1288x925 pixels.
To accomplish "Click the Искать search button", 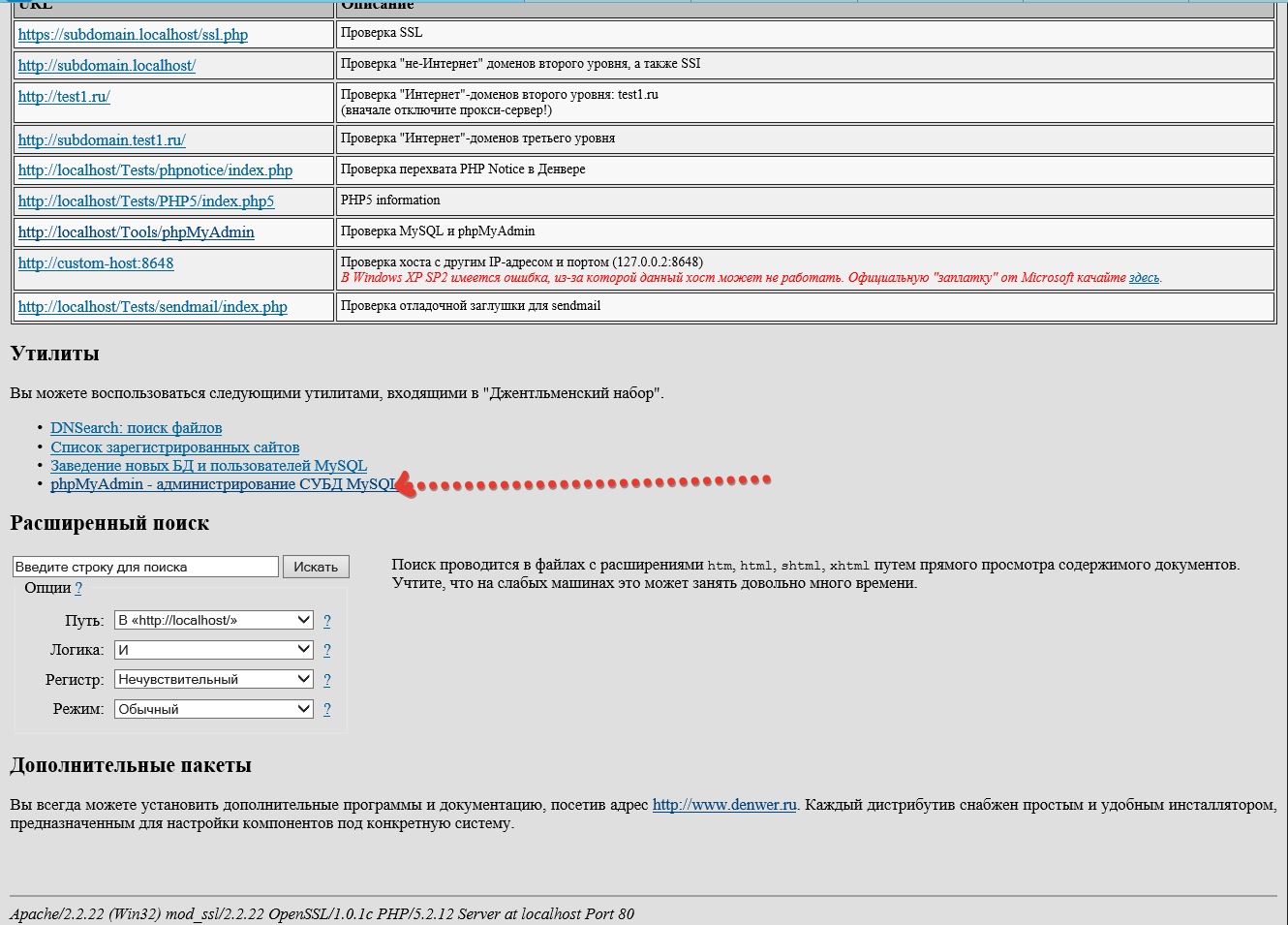I will tap(316, 567).
